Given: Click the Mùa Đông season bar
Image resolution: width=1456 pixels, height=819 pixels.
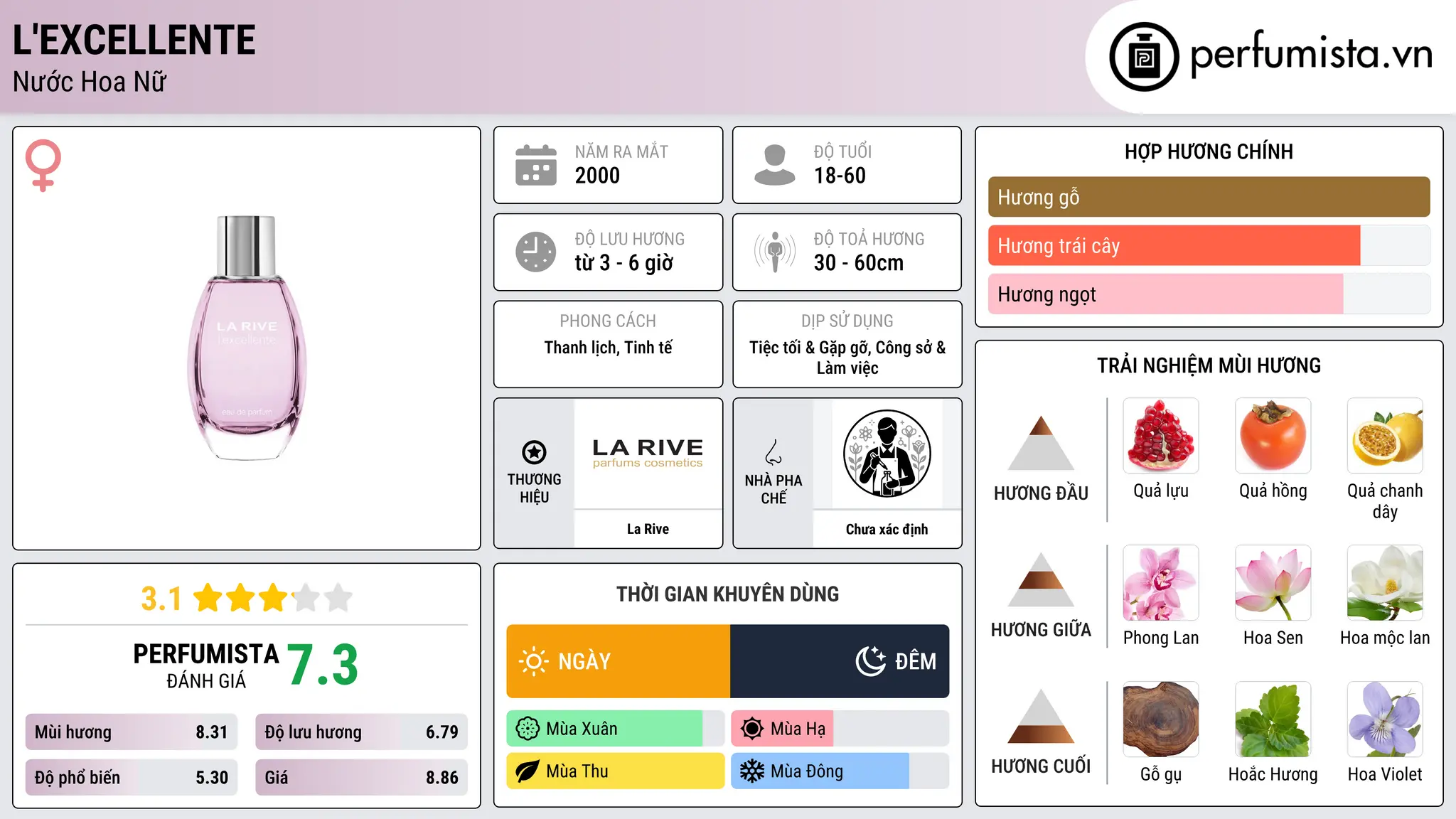Looking at the screenshot, I should tap(840, 771).
